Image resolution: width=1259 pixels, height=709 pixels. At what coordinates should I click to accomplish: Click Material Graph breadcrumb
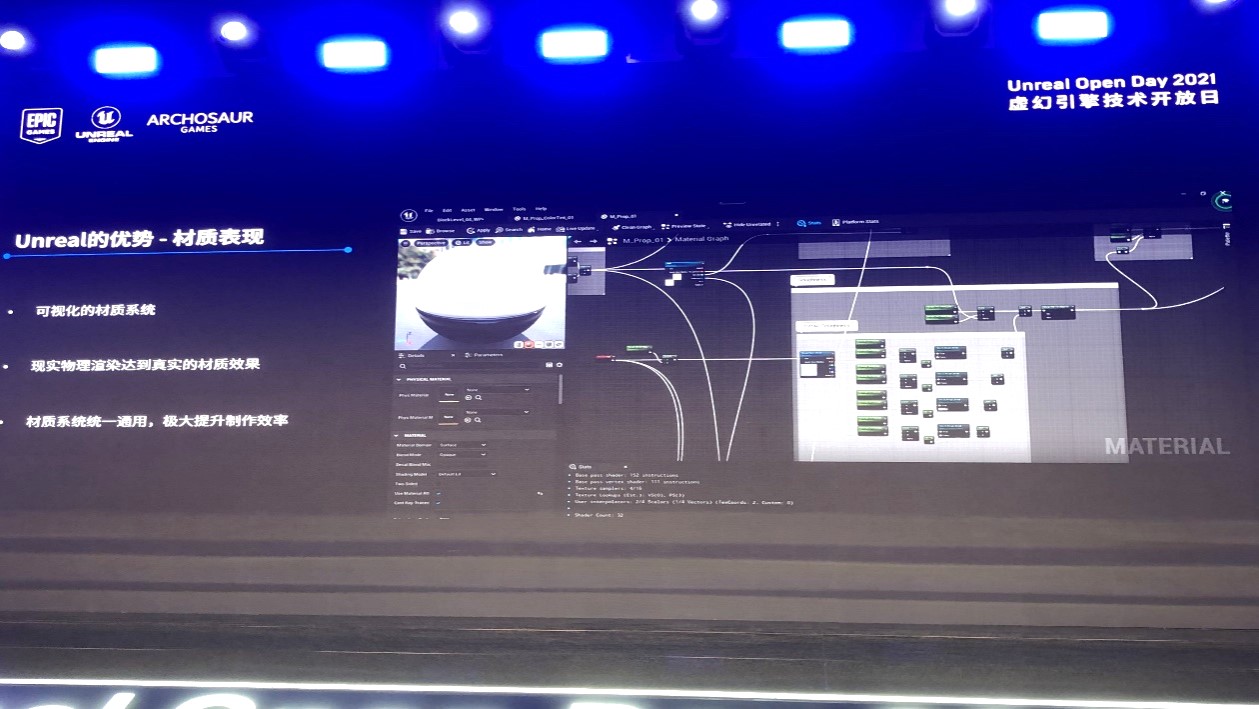point(702,239)
